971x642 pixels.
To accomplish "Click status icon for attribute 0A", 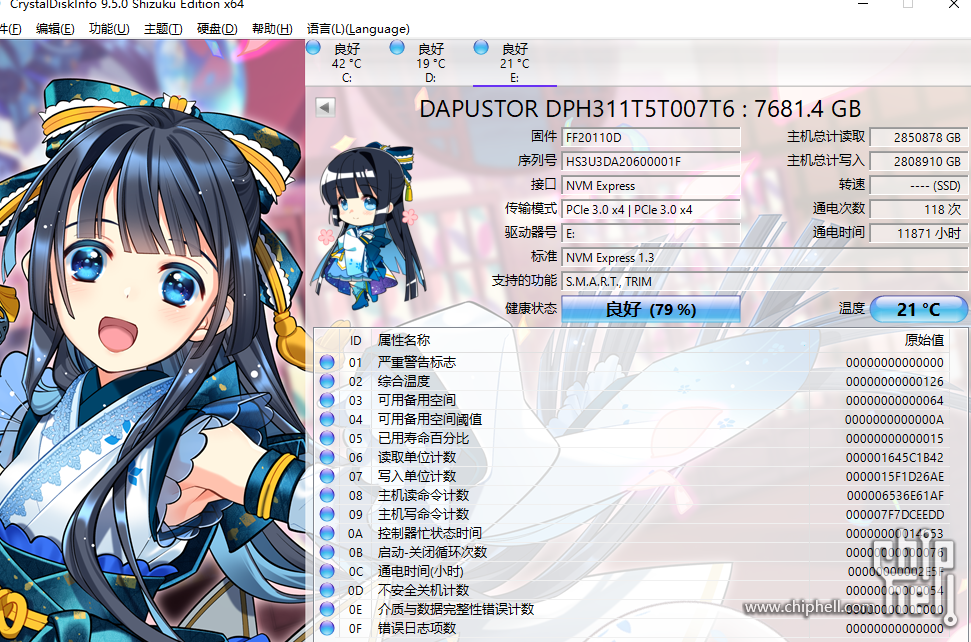I will pyautogui.click(x=327, y=533).
